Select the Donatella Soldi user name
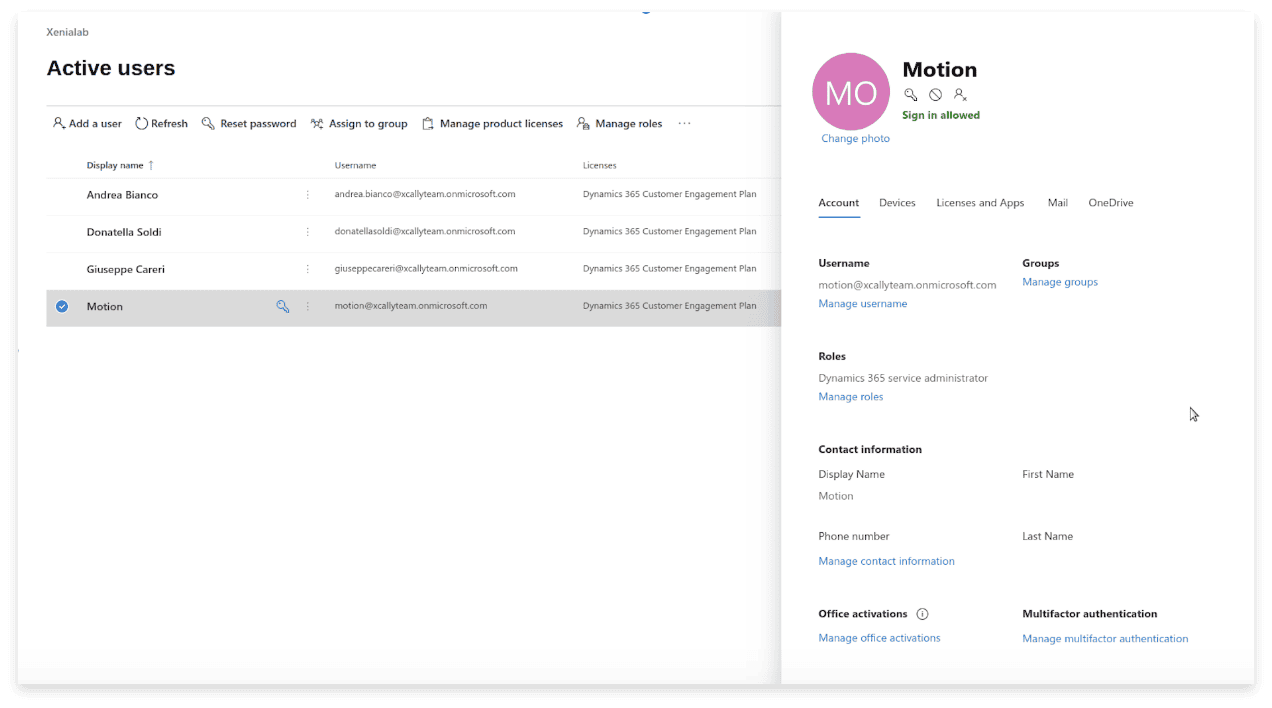The width and height of the screenshot is (1272, 708). (x=124, y=232)
